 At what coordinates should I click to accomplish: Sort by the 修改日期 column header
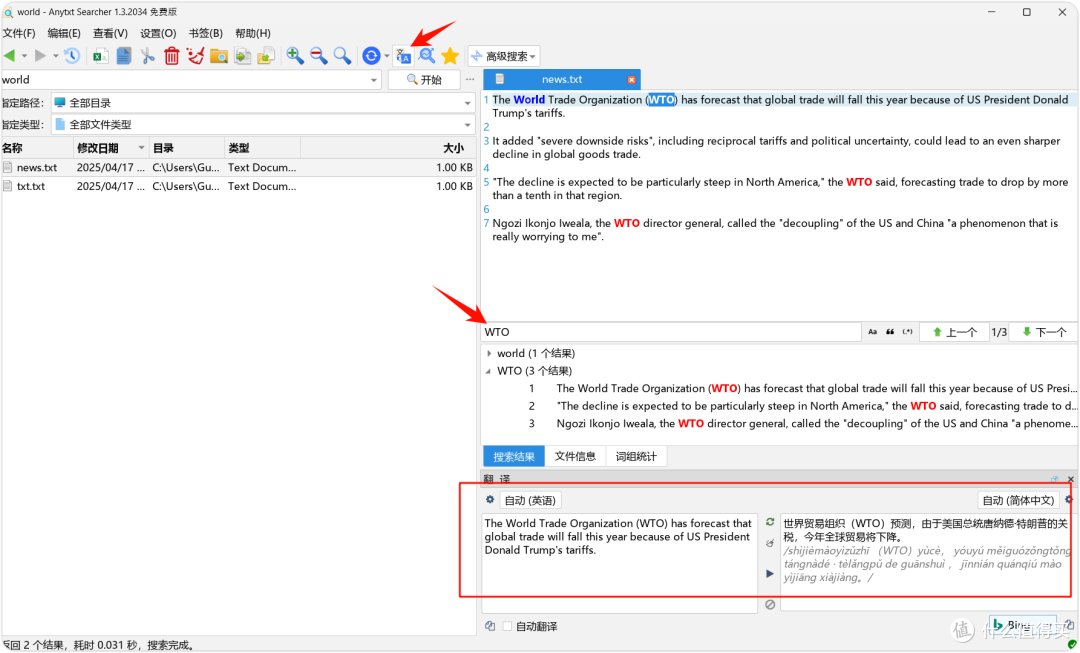click(x=110, y=148)
